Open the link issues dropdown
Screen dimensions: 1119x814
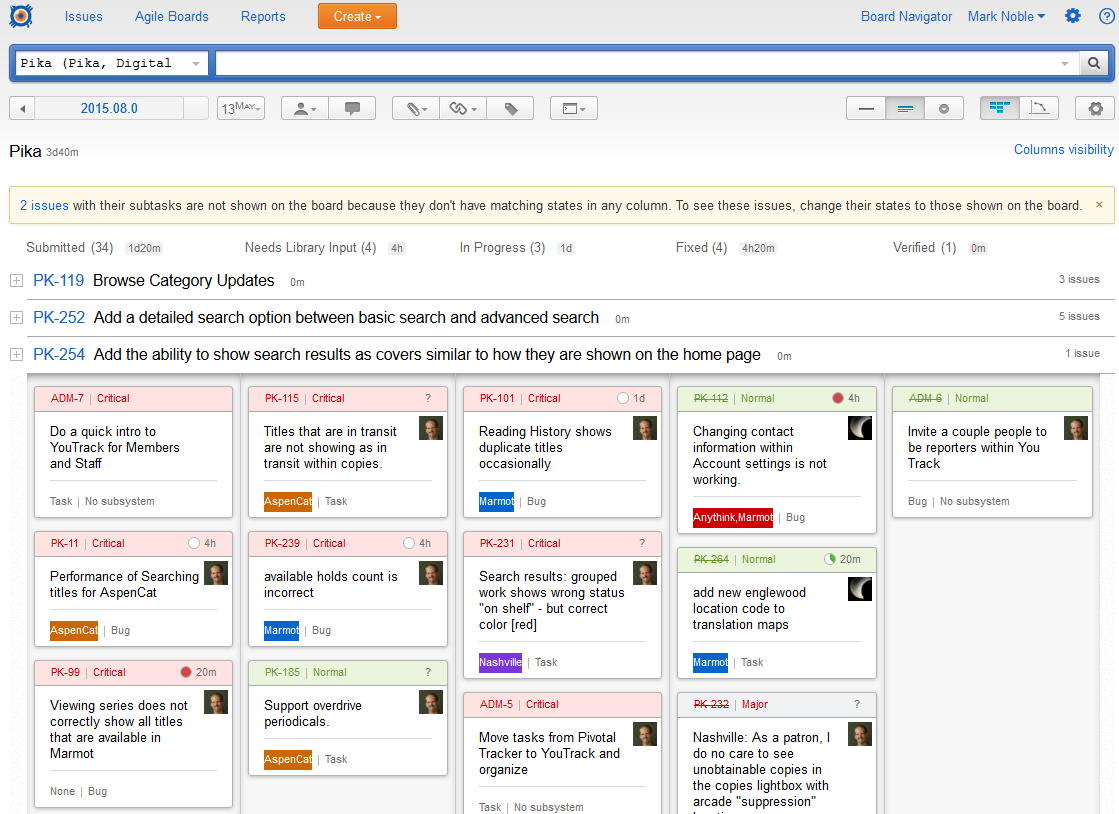(462, 108)
